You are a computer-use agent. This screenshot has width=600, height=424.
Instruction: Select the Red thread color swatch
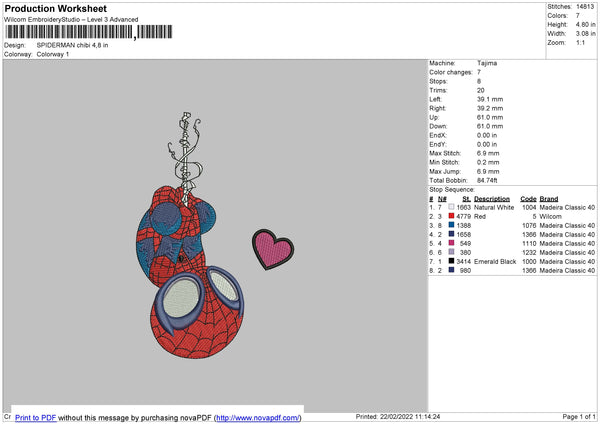[451, 216]
